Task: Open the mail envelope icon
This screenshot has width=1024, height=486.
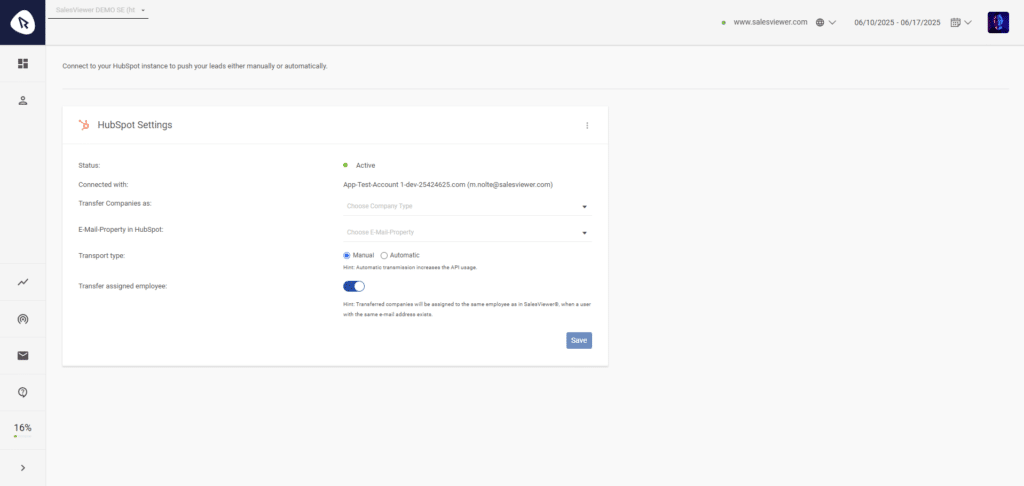Action: point(23,355)
